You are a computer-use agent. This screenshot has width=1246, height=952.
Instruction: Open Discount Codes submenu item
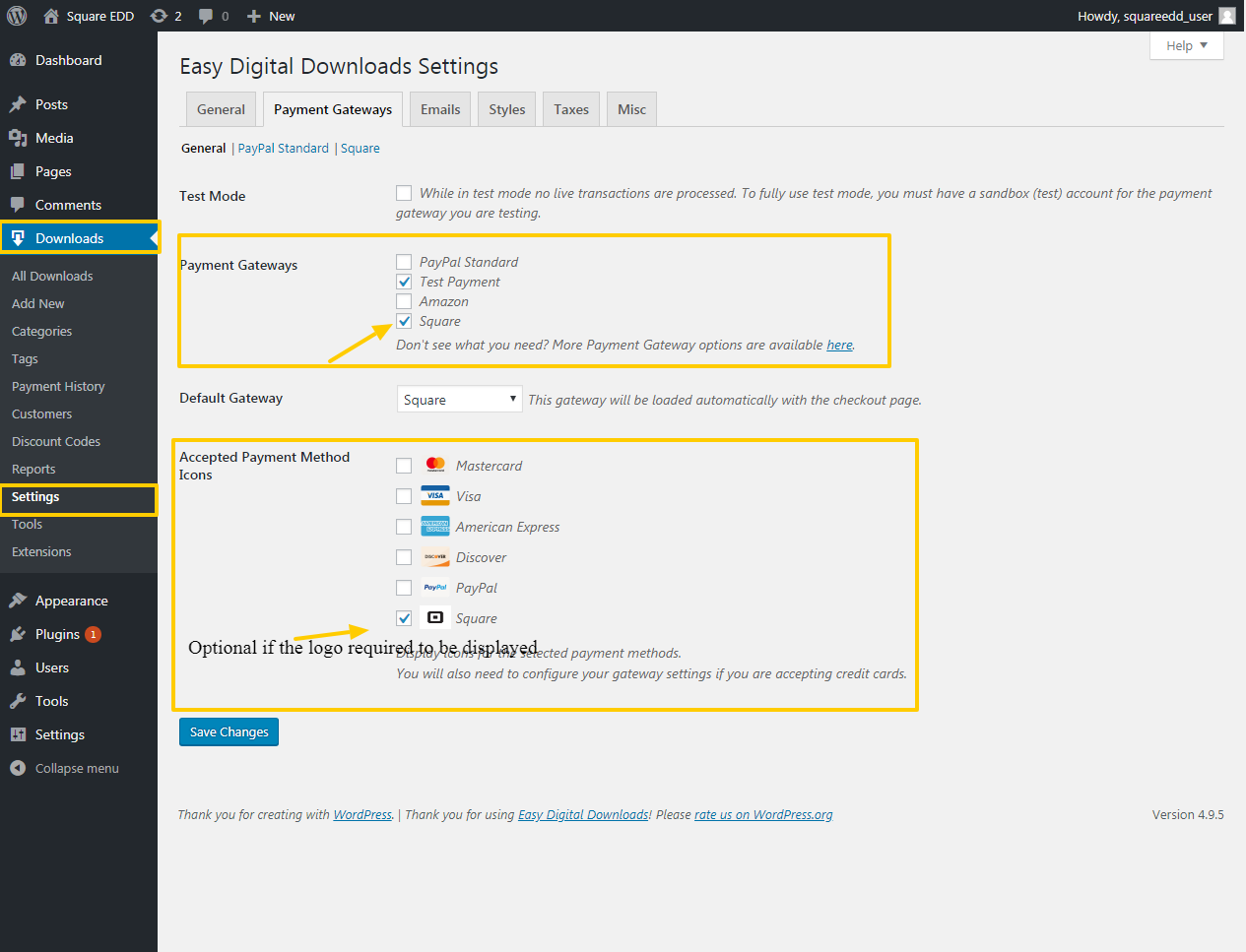[56, 441]
